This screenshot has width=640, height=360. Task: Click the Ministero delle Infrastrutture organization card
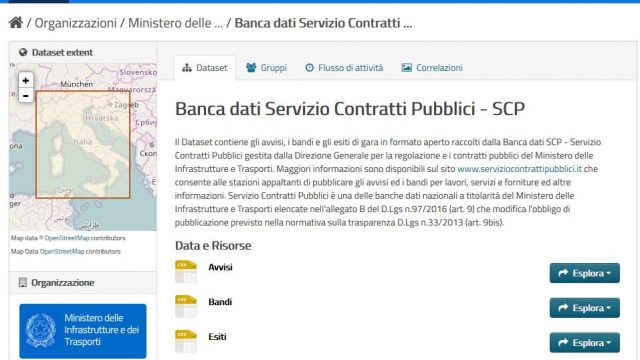tap(83, 331)
